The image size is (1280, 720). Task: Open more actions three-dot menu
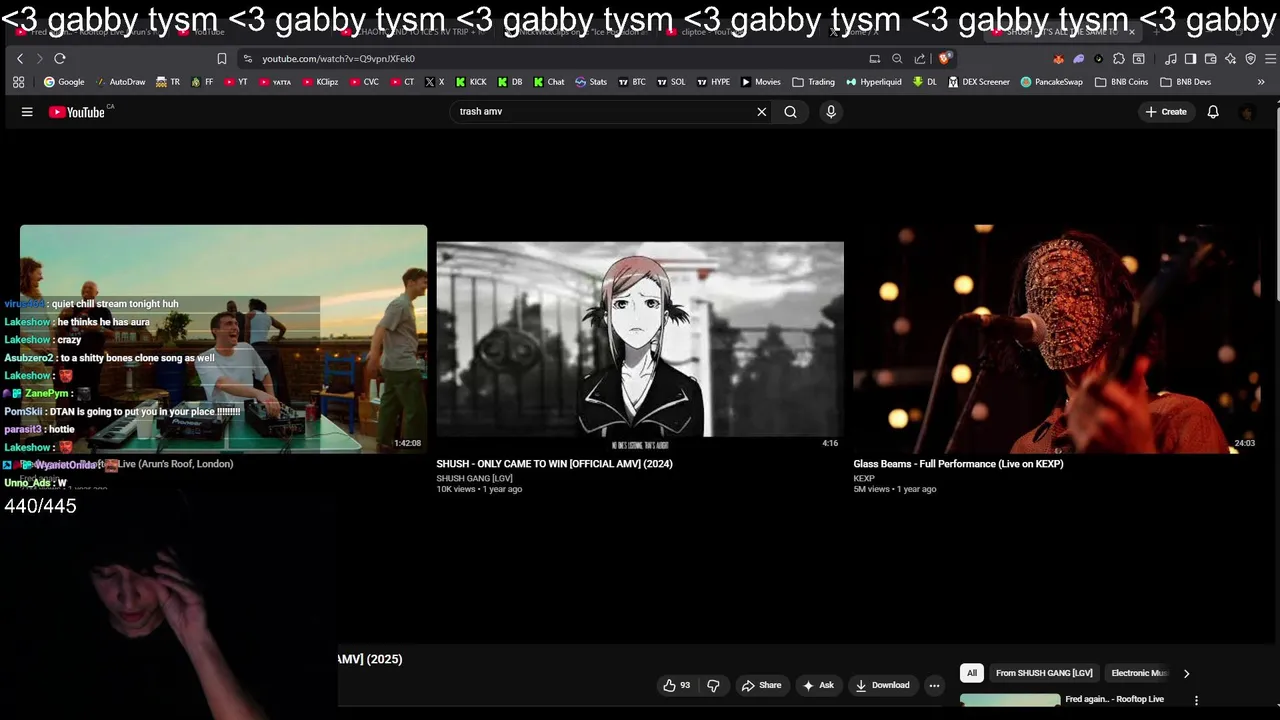click(x=934, y=685)
